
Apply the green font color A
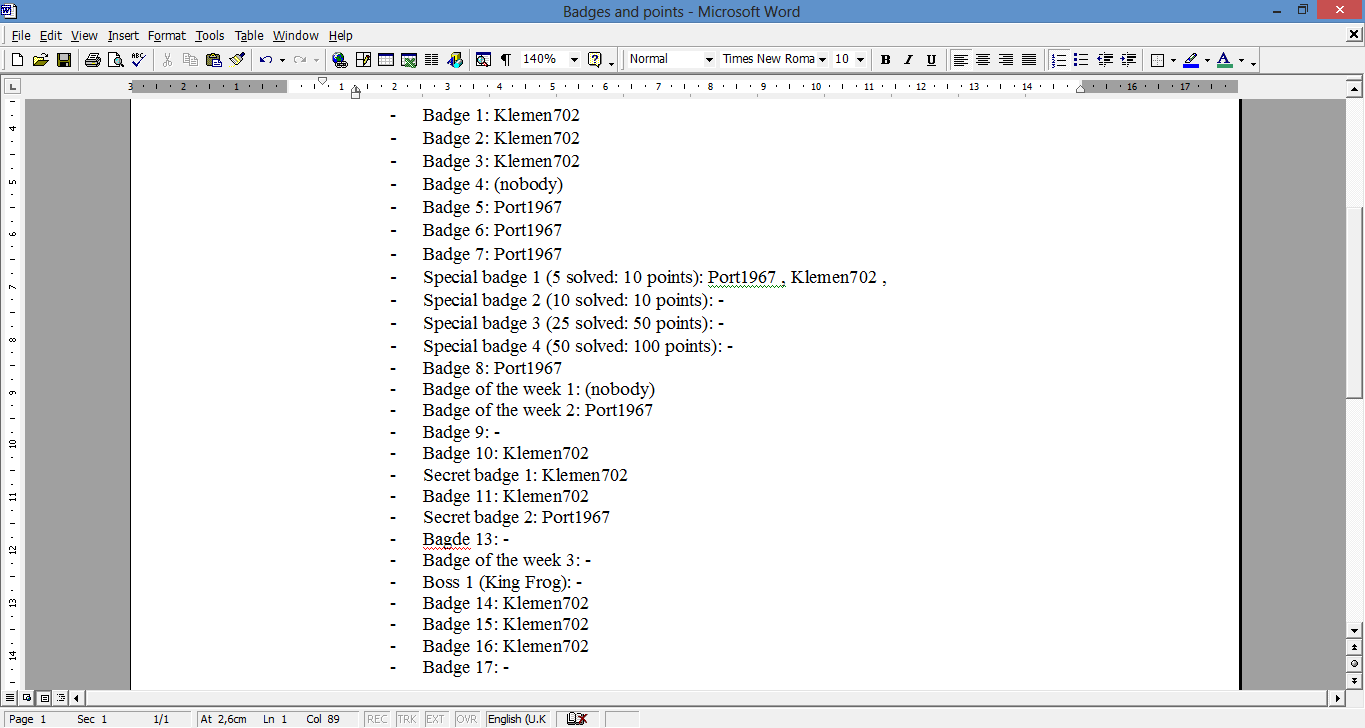point(1225,60)
